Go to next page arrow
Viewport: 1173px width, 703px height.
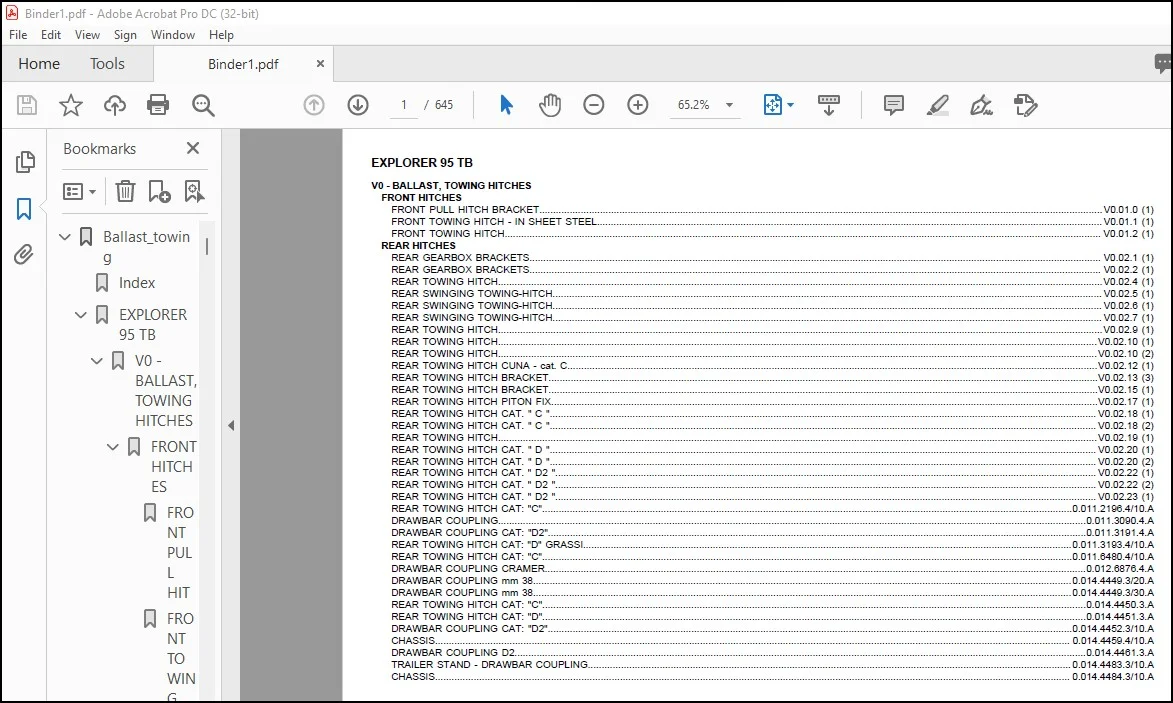358,105
